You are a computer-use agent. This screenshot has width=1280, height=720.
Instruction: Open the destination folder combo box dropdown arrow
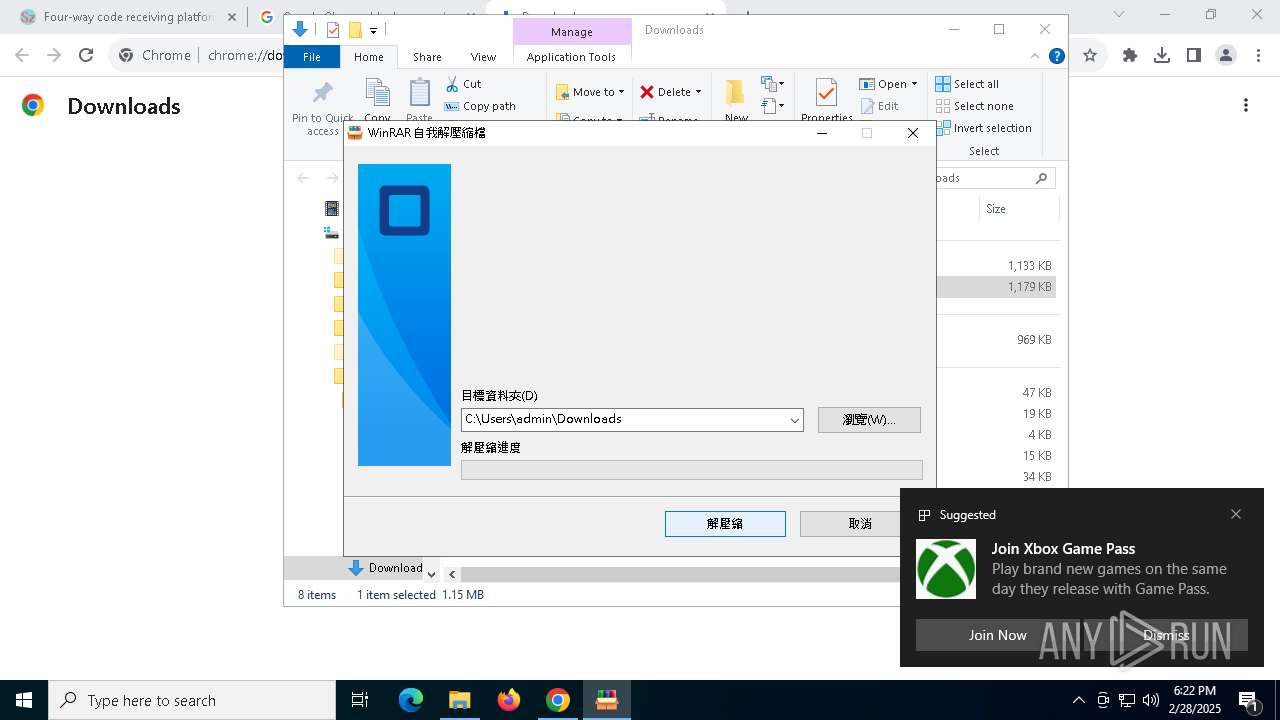(x=795, y=420)
